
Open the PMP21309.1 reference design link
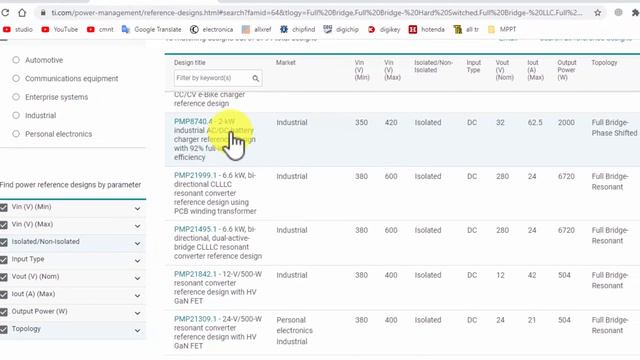coord(195,319)
